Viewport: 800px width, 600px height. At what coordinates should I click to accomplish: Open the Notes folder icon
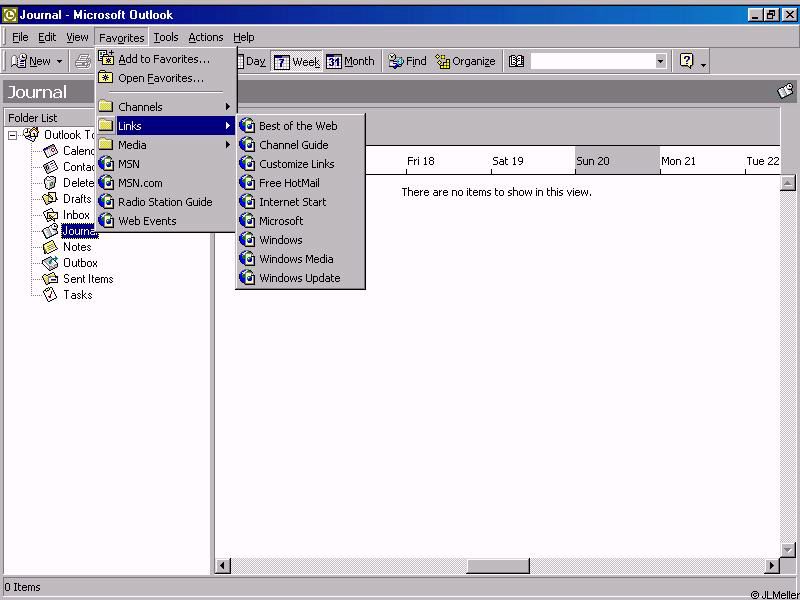point(50,247)
